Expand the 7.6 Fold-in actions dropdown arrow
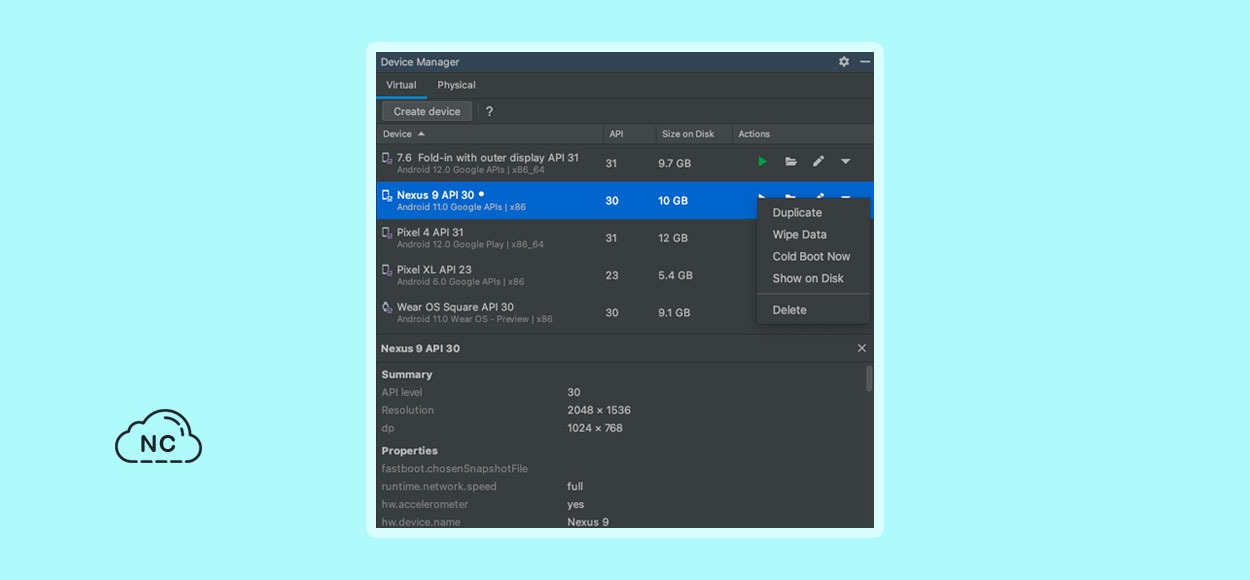This screenshot has width=1250, height=580. pos(845,162)
